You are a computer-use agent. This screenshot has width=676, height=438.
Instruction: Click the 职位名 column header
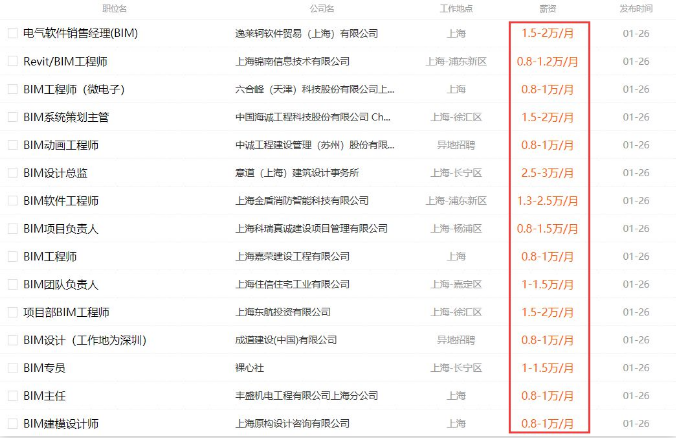pos(114,8)
